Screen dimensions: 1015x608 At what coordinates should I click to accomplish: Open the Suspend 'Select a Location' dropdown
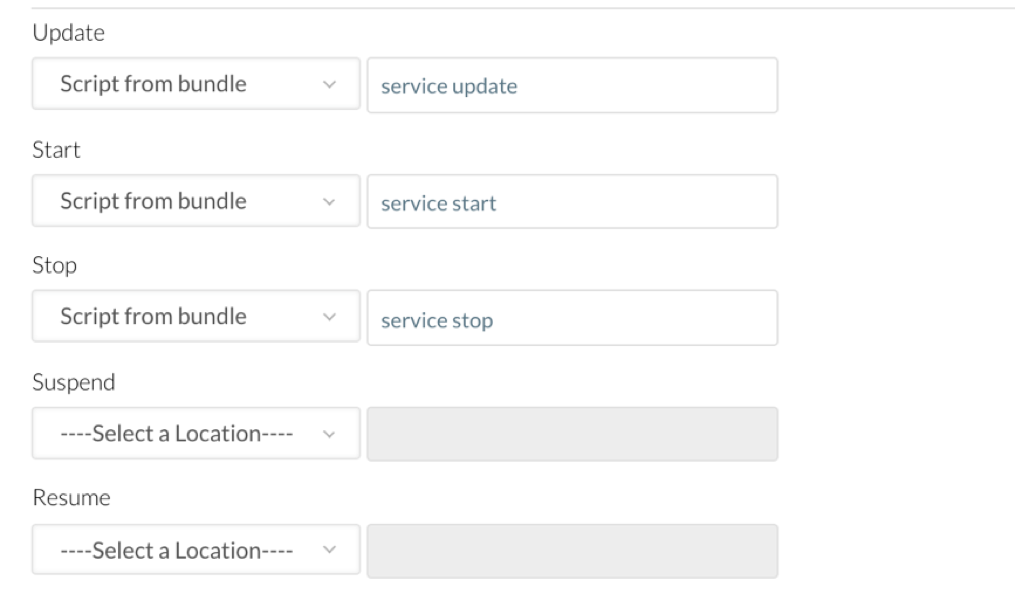(196, 433)
